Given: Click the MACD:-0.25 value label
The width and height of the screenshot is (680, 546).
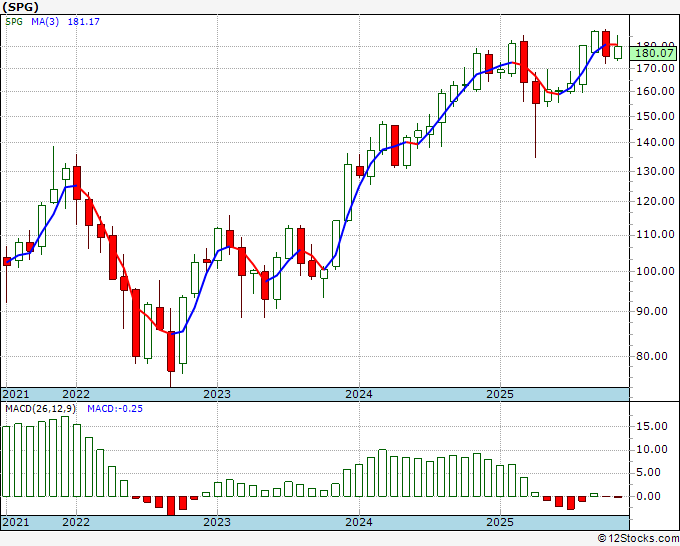Looking at the screenshot, I should (x=115, y=409).
